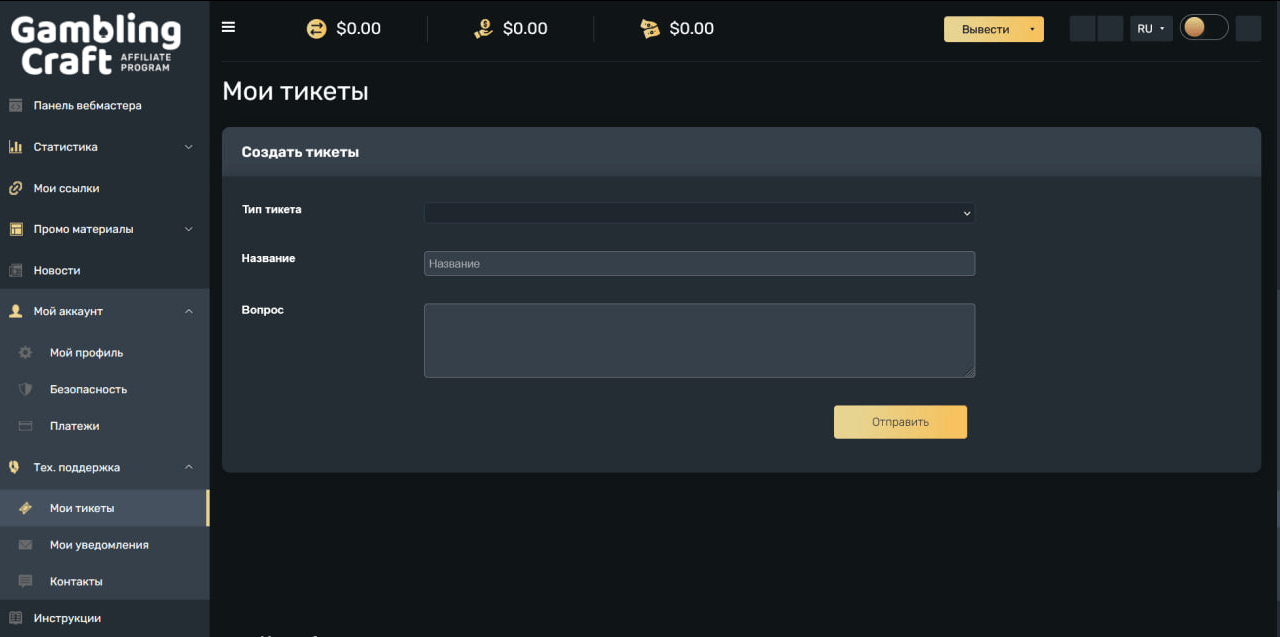
Task: Click the shield icon for Security
Action: click(x=26, y=389)
